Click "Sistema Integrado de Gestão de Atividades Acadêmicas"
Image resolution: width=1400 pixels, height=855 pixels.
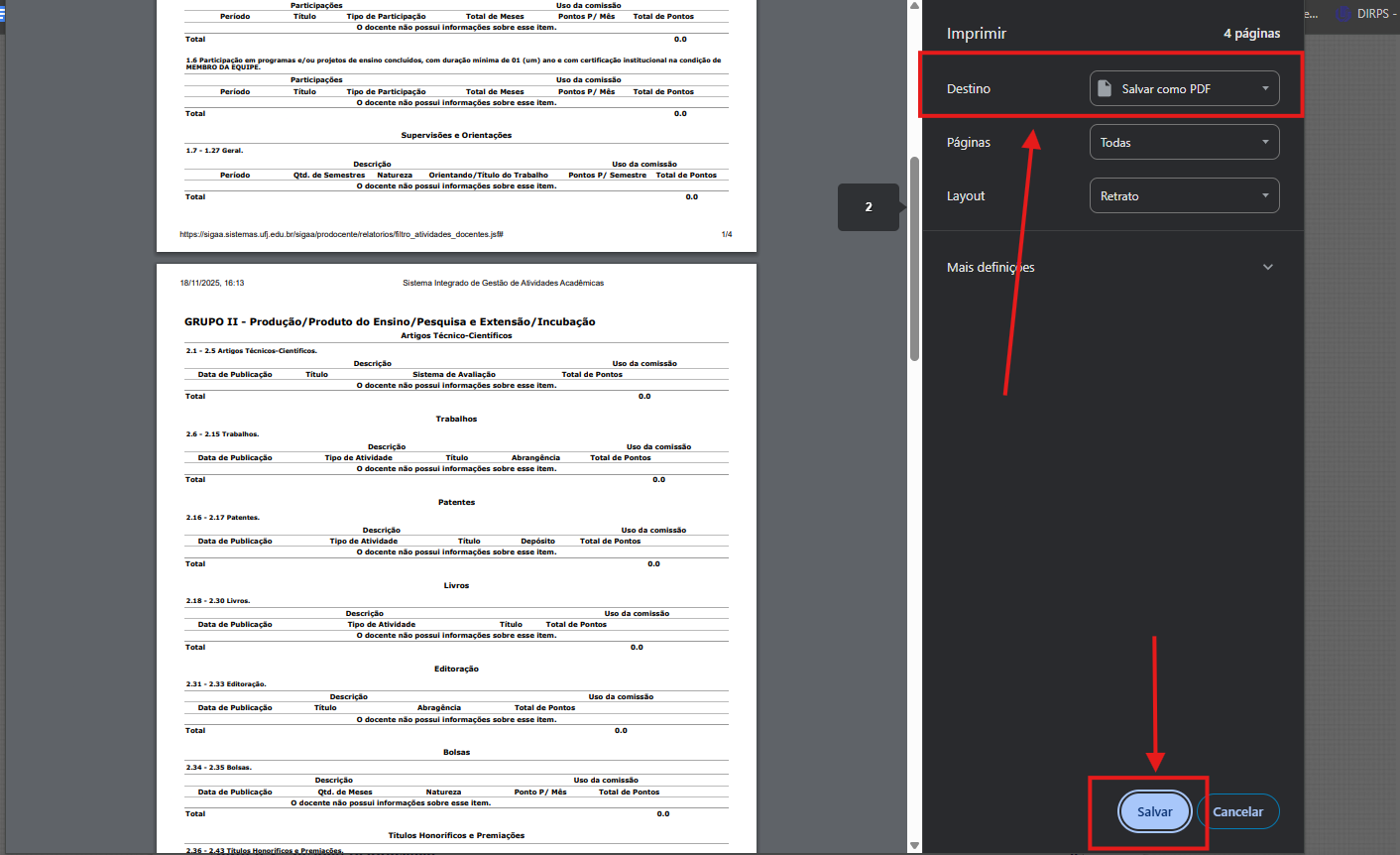click(x=503, y=283)
